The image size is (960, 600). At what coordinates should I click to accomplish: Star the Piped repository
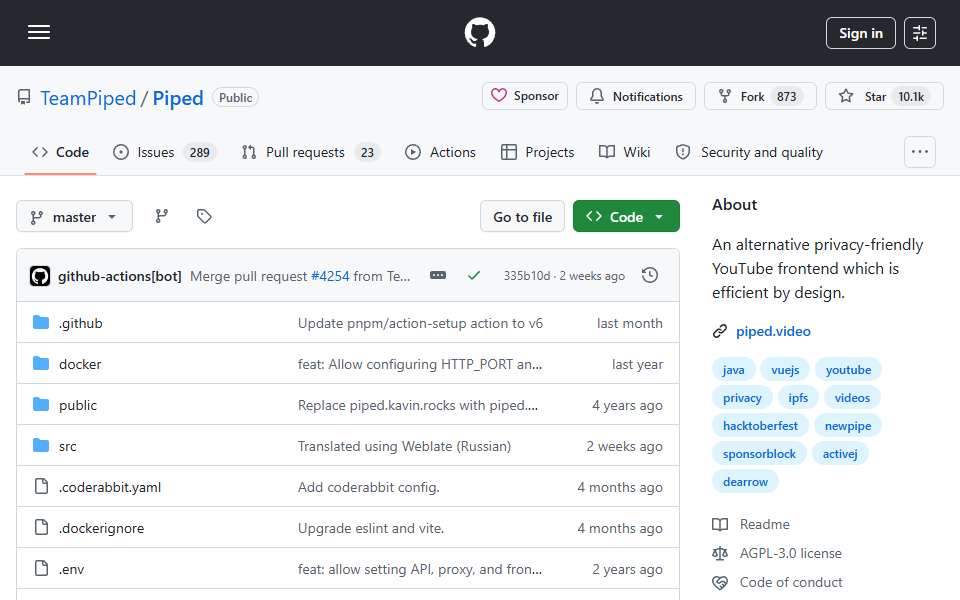[884, 96]
